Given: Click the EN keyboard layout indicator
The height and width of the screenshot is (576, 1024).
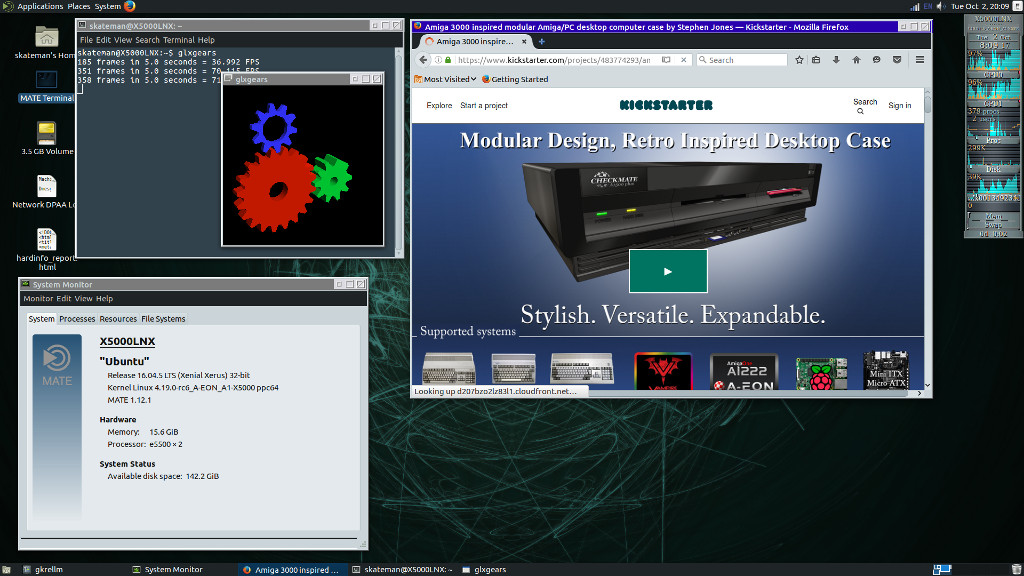Looking at the screenshot, I should pyautogui.click(x=927, y=7).
